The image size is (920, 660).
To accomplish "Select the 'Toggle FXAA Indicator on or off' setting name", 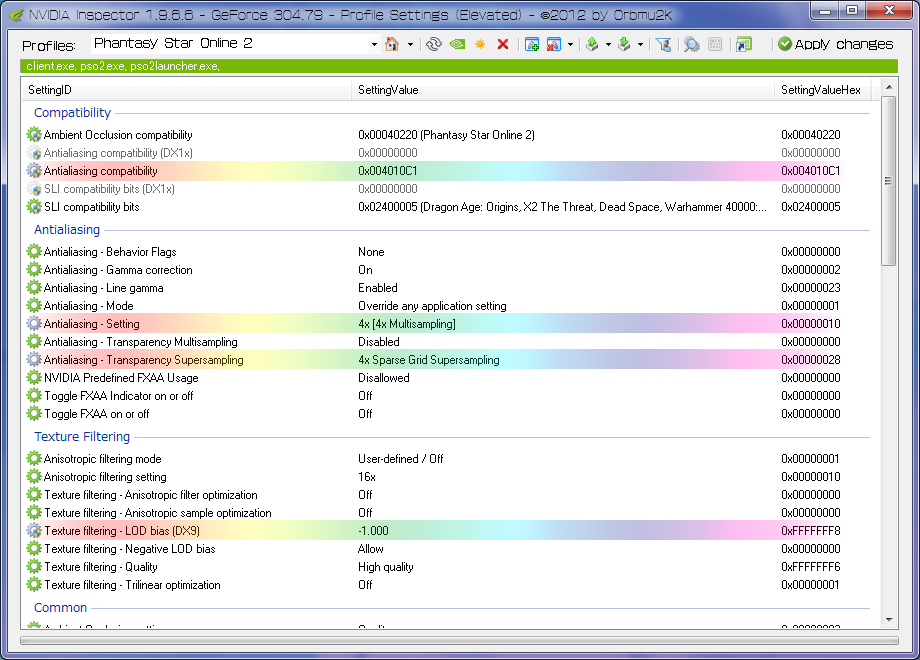I will point(119,396).
